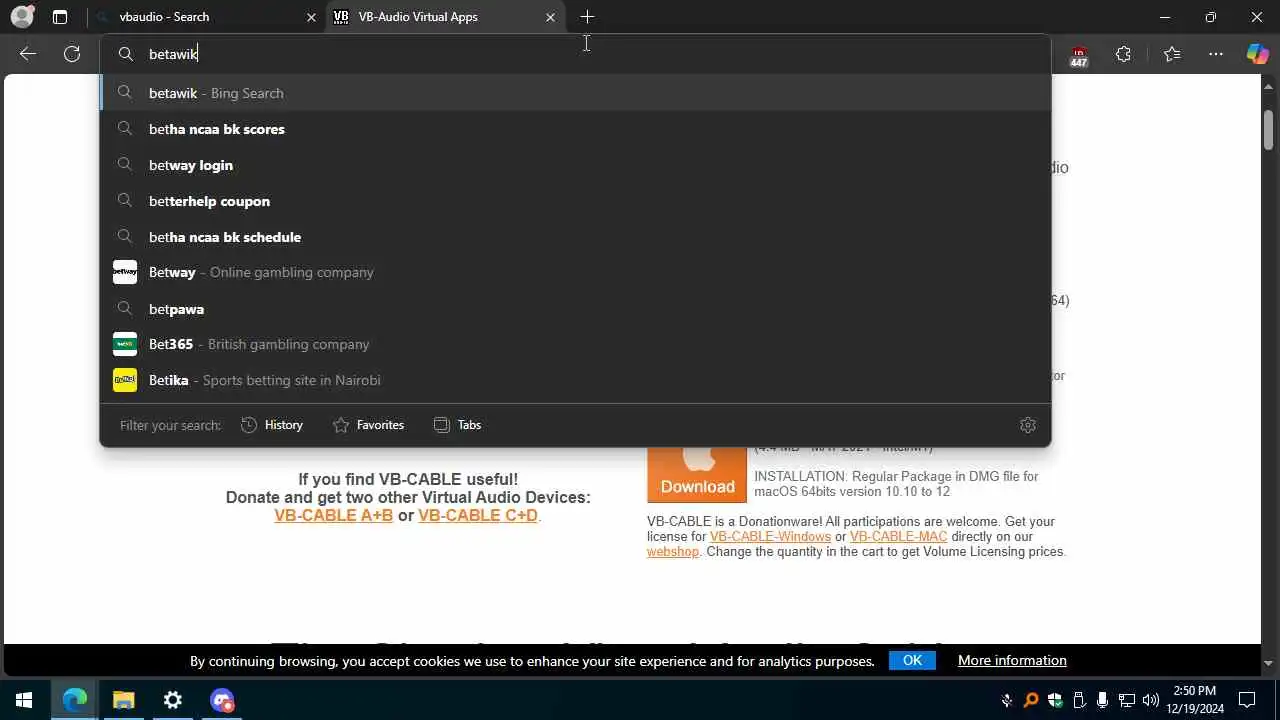Open the VB-CABLE A+B link

[x=333, y=515]
